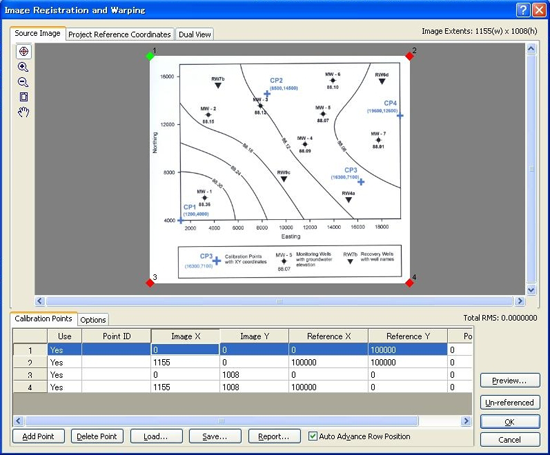Click the image horizontal scrollbar thumb
Screen dimensions: 550x455
(280, 301)
